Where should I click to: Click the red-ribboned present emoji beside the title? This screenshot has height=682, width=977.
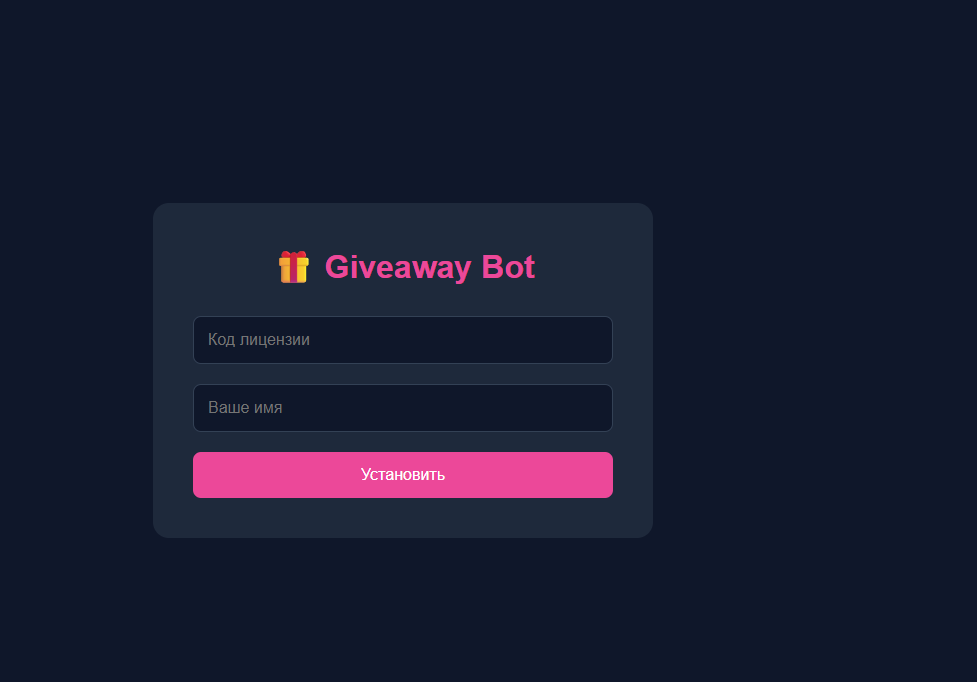tap(293, 267)
